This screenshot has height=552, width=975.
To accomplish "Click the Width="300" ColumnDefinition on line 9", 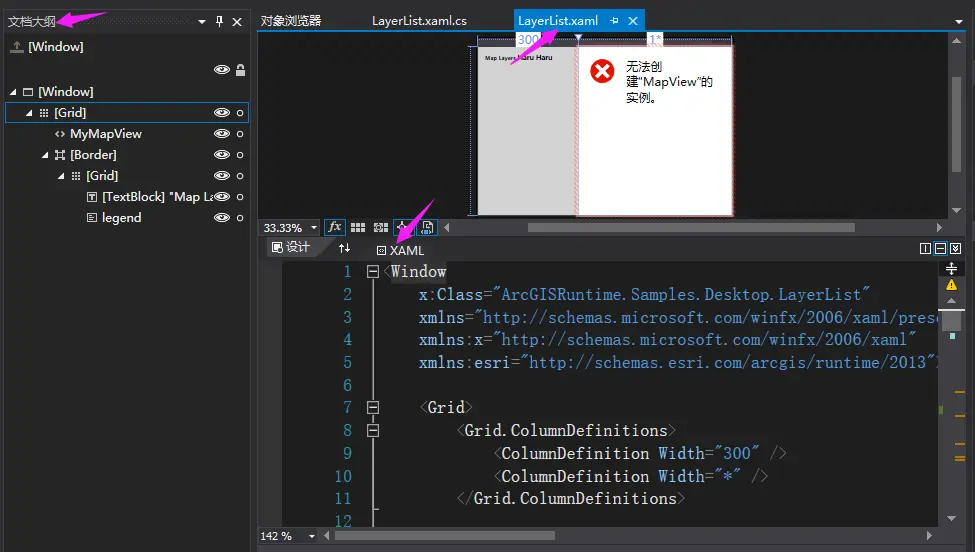I will (x=640, y=453).
